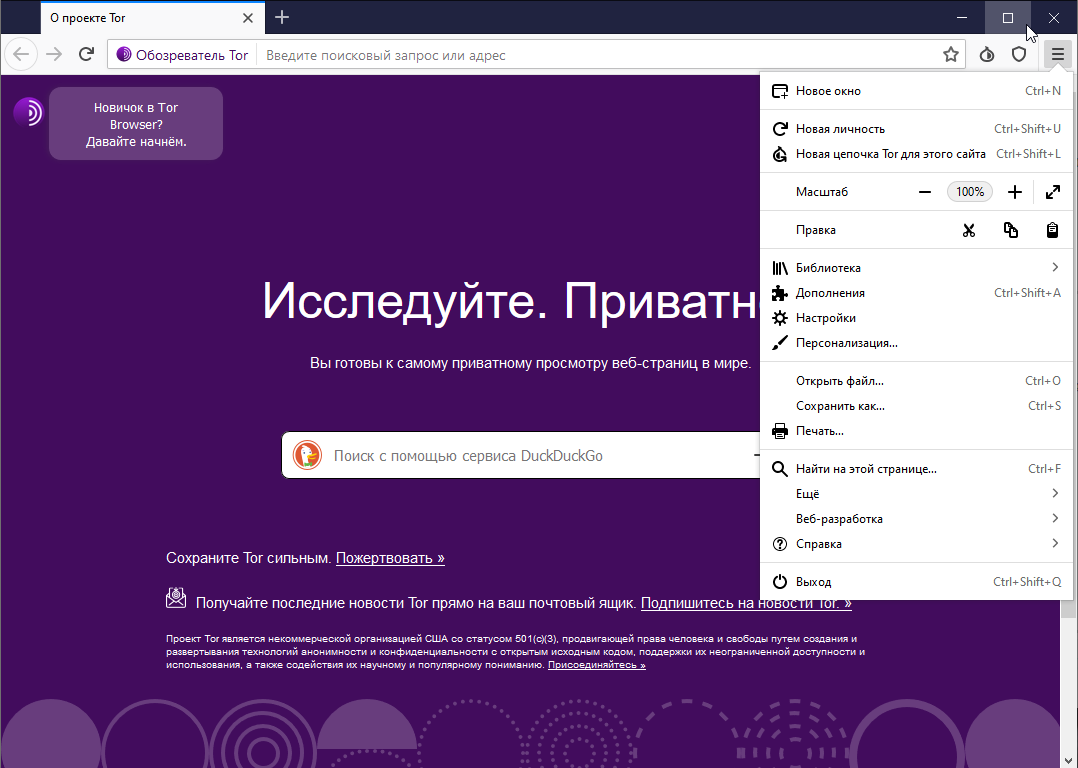The width and height of the screenshot is (1078, 768).
Task: Click the 'Пожертвовать »' donate link
Action: pos(390,558)
